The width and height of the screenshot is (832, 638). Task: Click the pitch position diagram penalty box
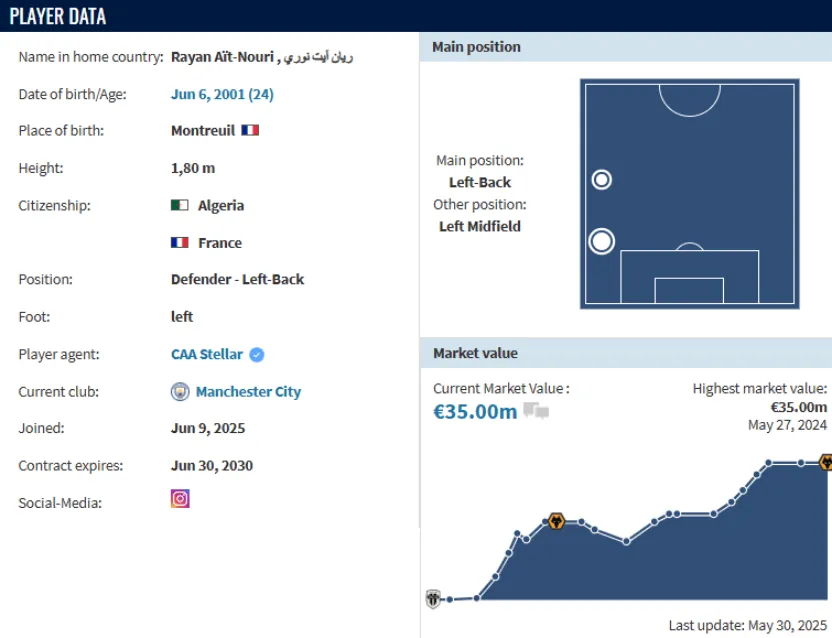click(689, 277)
